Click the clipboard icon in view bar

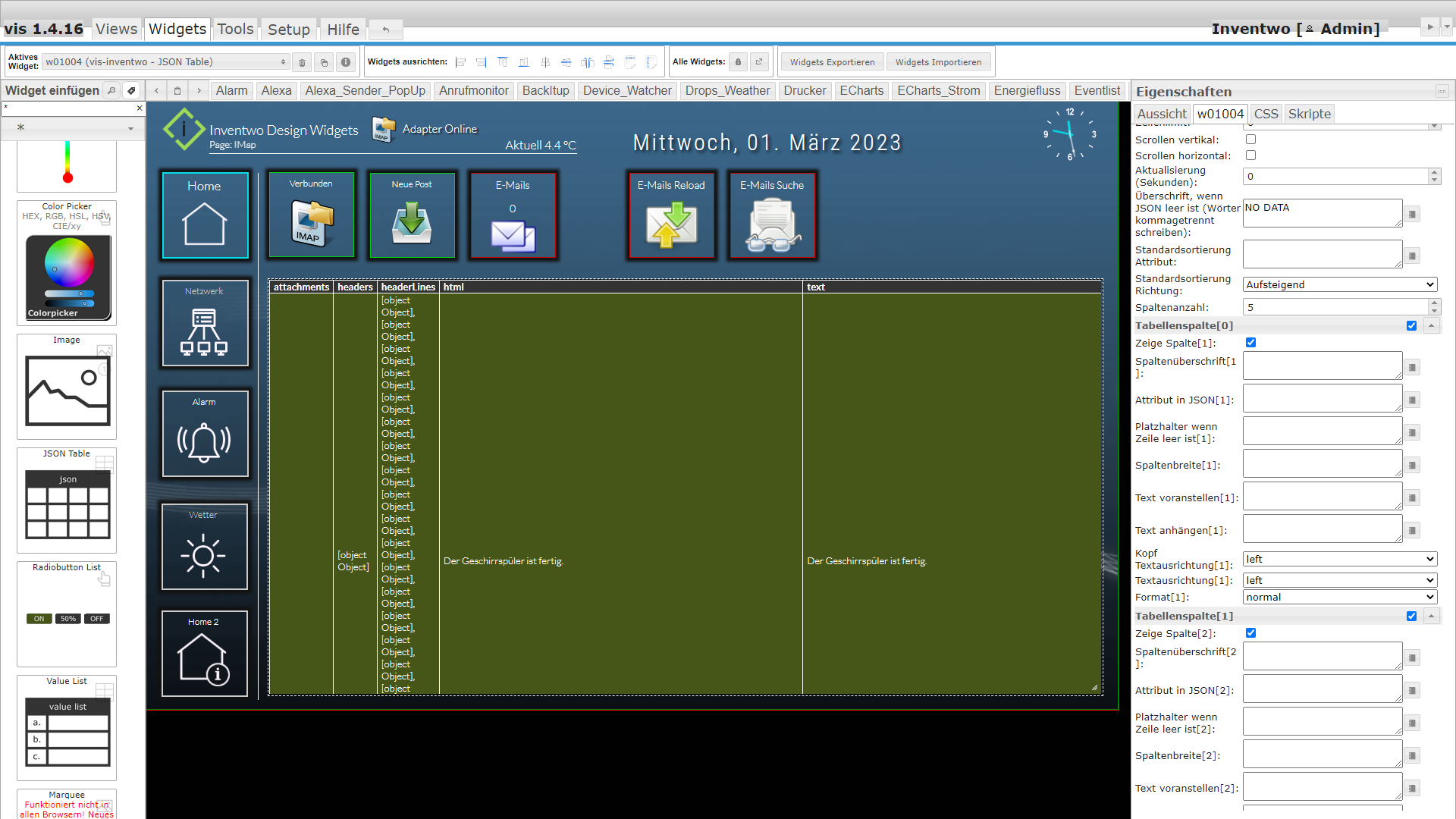[177, 90]
